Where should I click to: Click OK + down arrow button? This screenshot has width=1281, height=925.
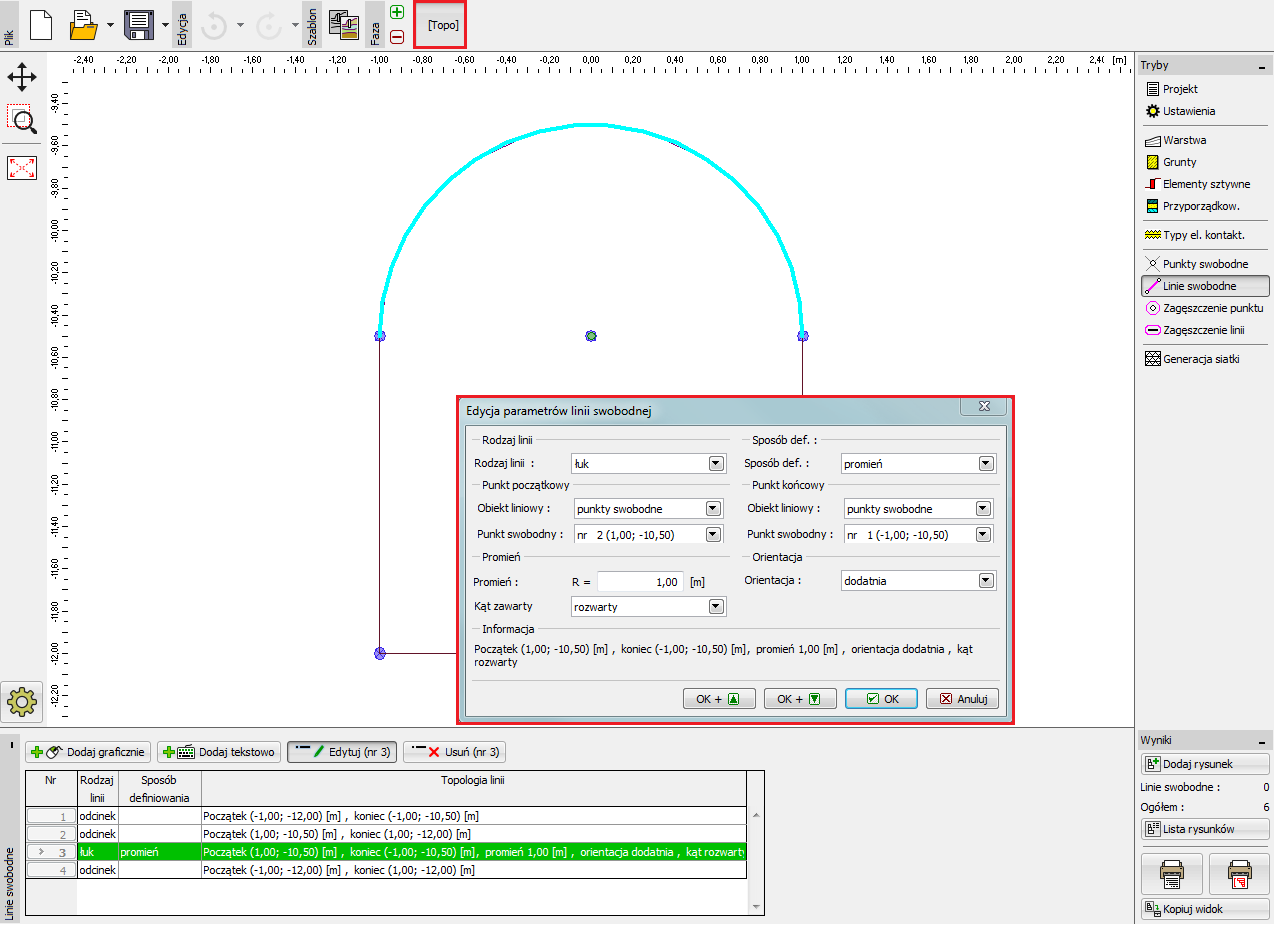click(800, 699)
